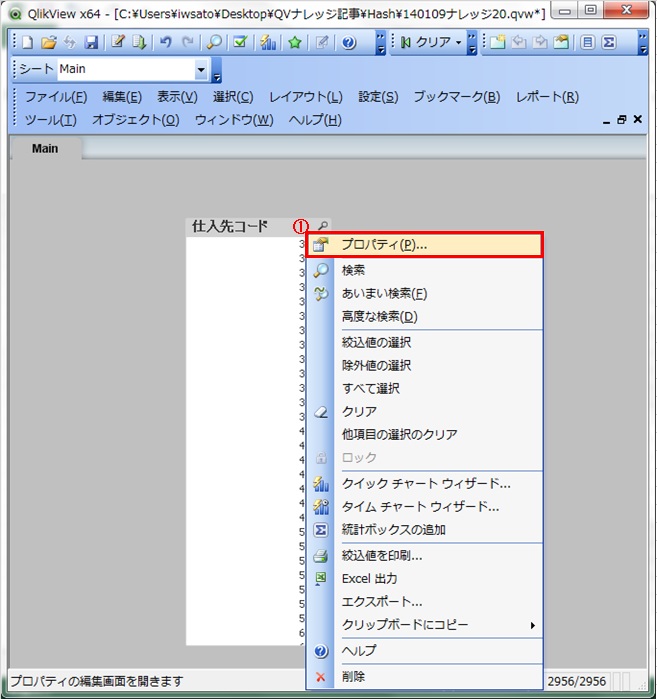Open the 設定(S) menu
657x699 pixels.
[x=378, y=97]
